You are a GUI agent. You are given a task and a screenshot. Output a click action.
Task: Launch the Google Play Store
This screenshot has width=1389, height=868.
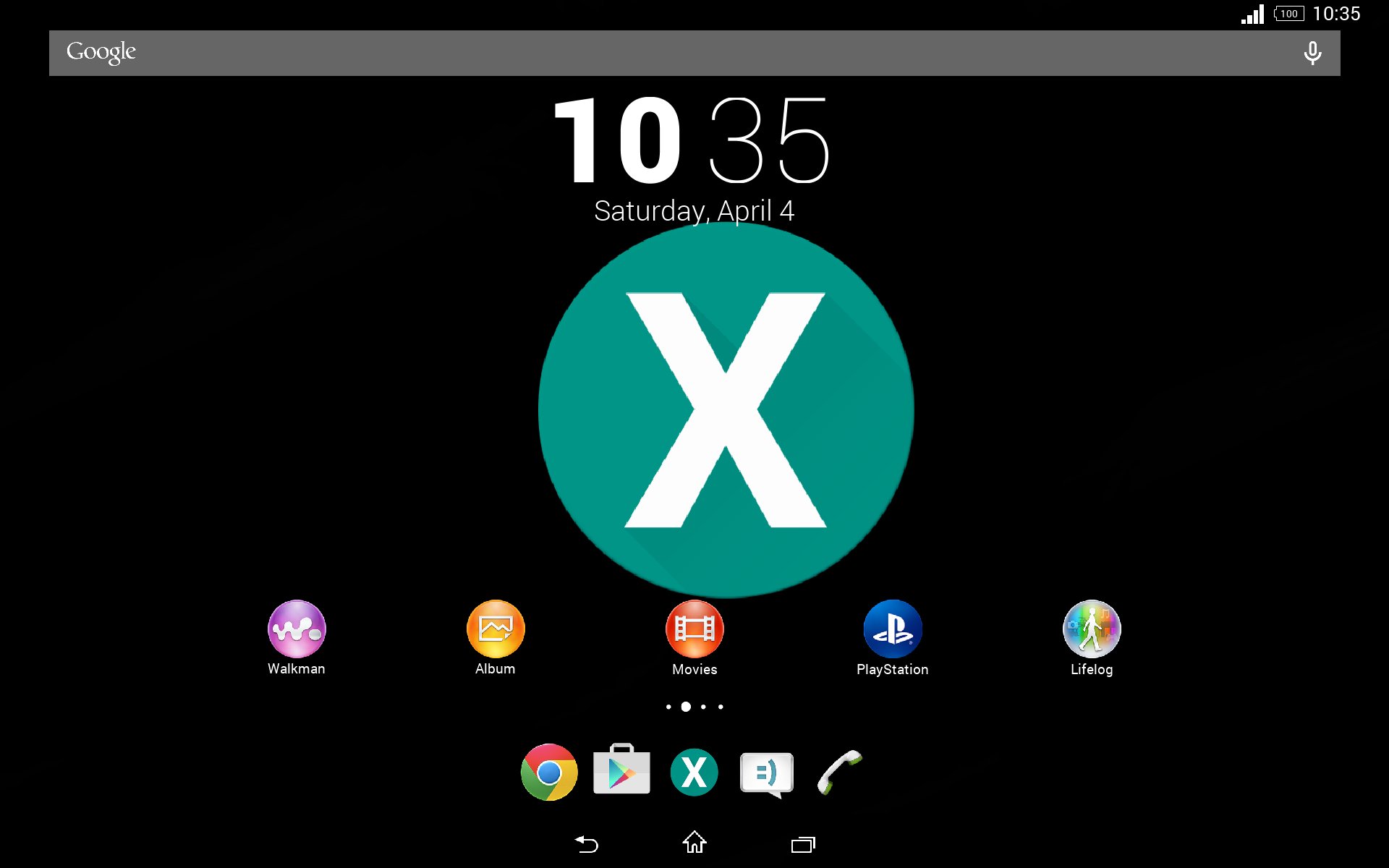click(x=621, y=773)
